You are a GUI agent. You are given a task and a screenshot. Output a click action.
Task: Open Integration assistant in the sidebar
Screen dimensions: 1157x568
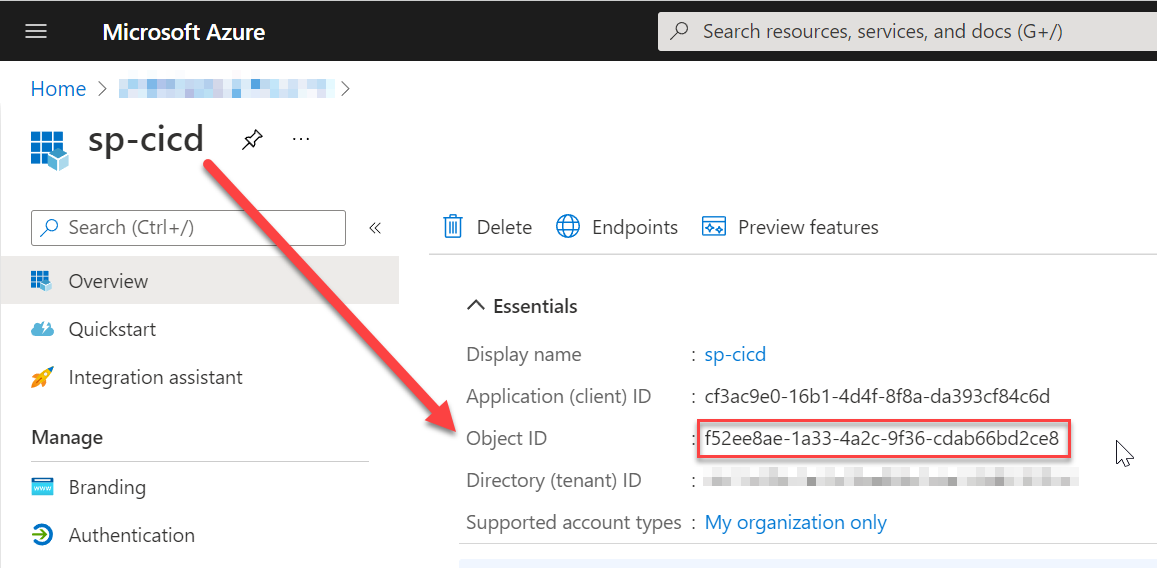(156, 378)
